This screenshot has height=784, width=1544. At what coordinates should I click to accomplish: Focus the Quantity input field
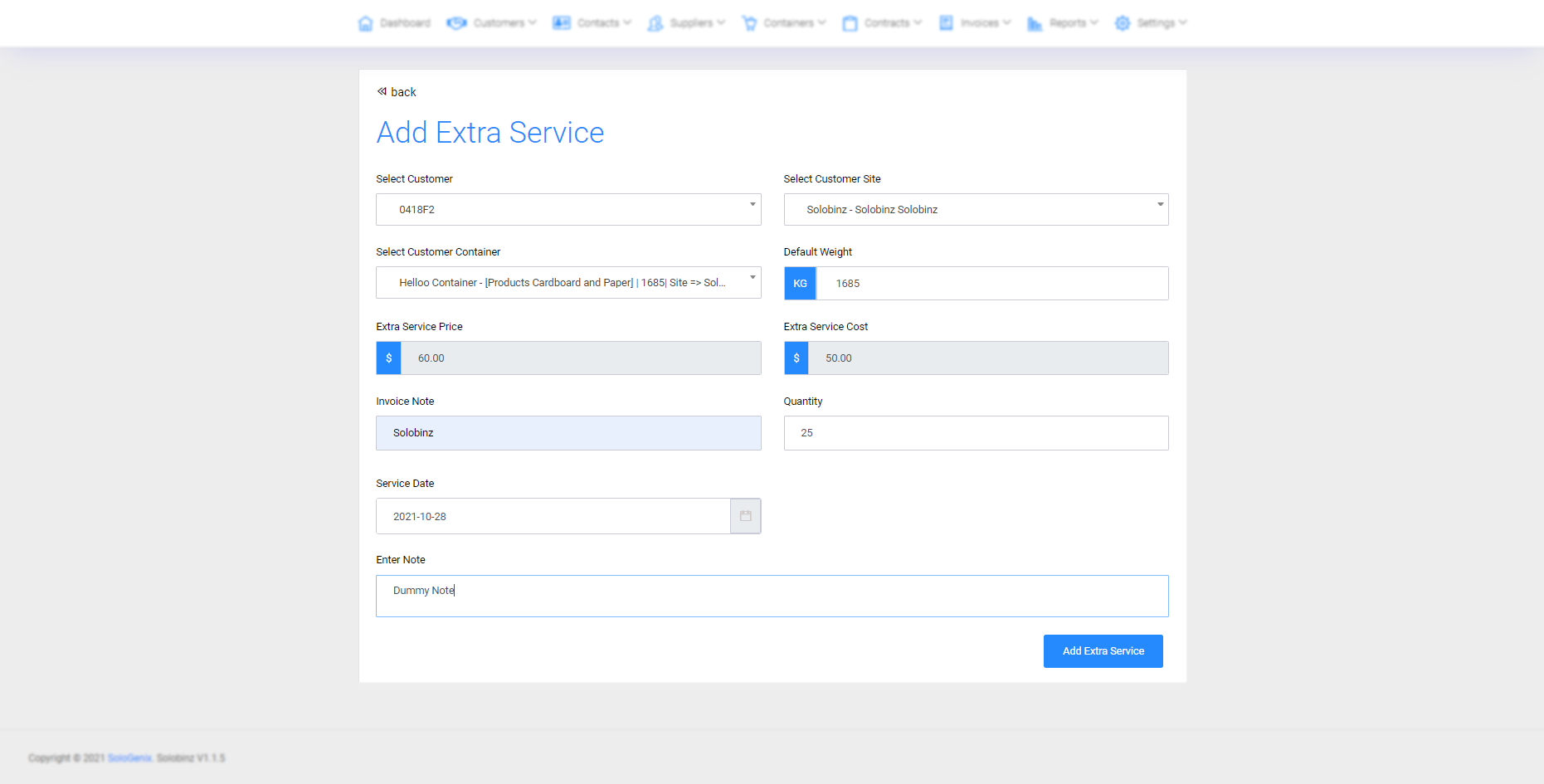pyautogui.click(x=976, y=433)
